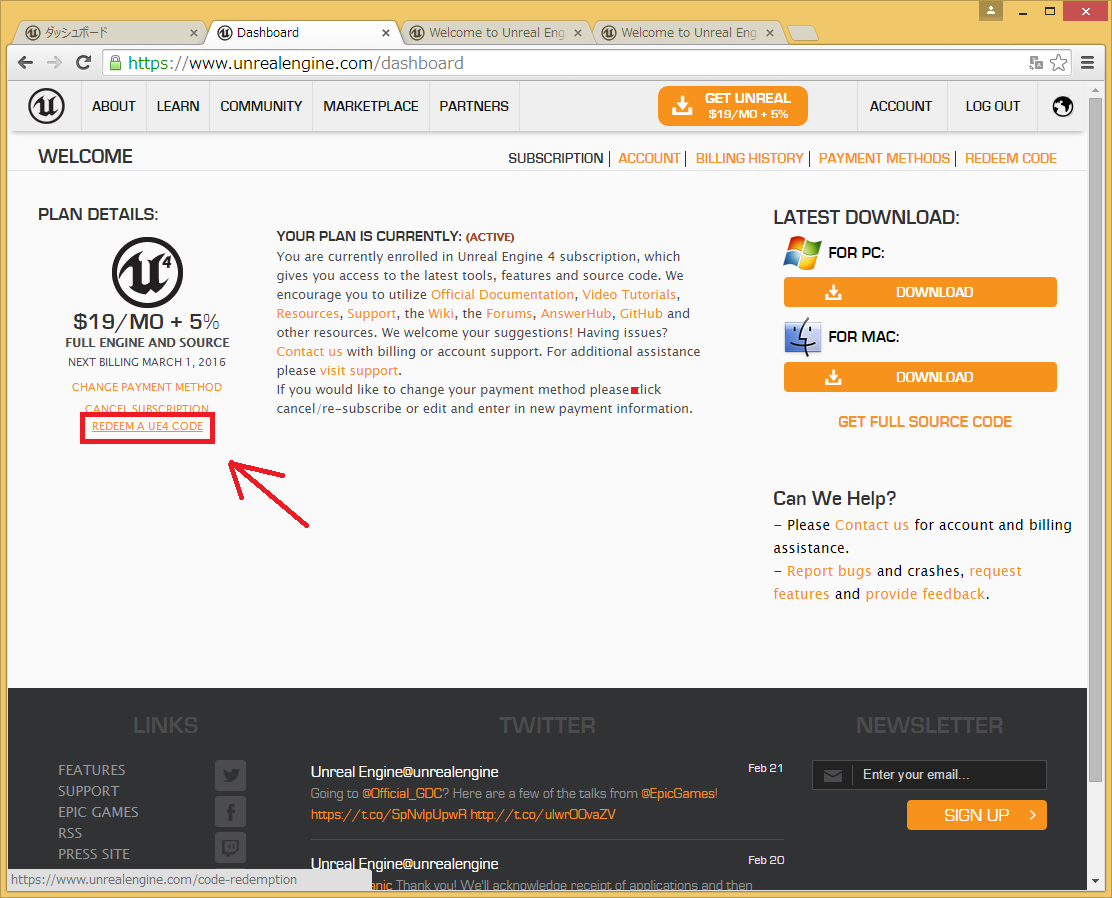Viewport: 1112px width, 898px height.
Task: Click the Support link in plan text
Action: 372,314
